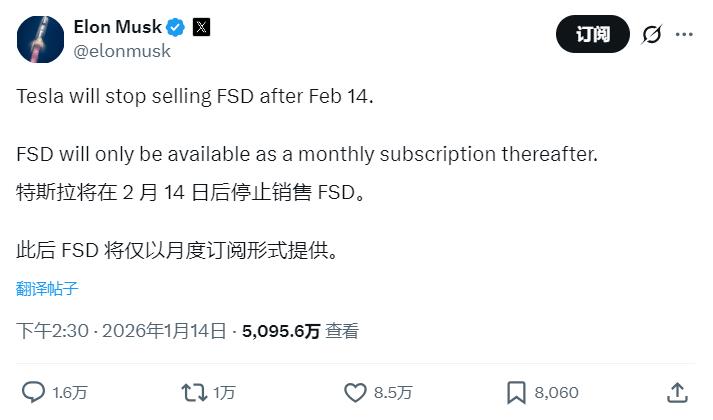
Task: Click the @elonmusk handle
Action: coord(121,50)
